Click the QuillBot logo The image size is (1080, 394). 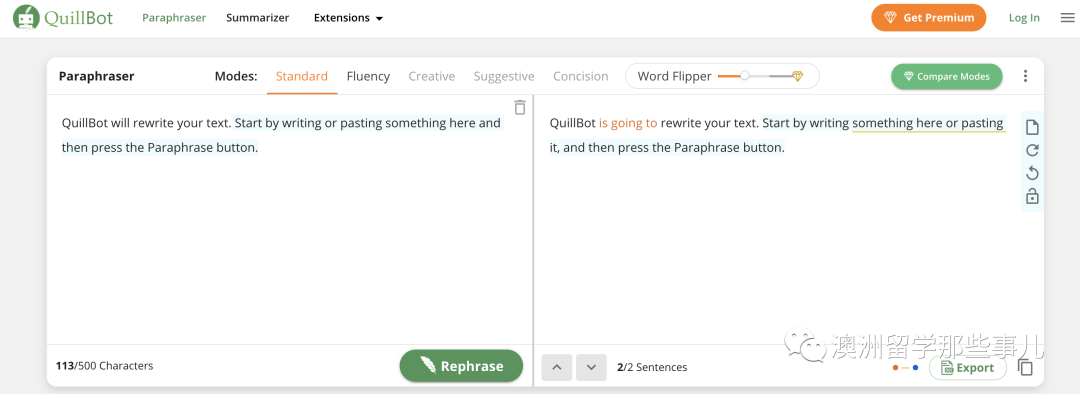pyautogui.click(x=63, y=17)
